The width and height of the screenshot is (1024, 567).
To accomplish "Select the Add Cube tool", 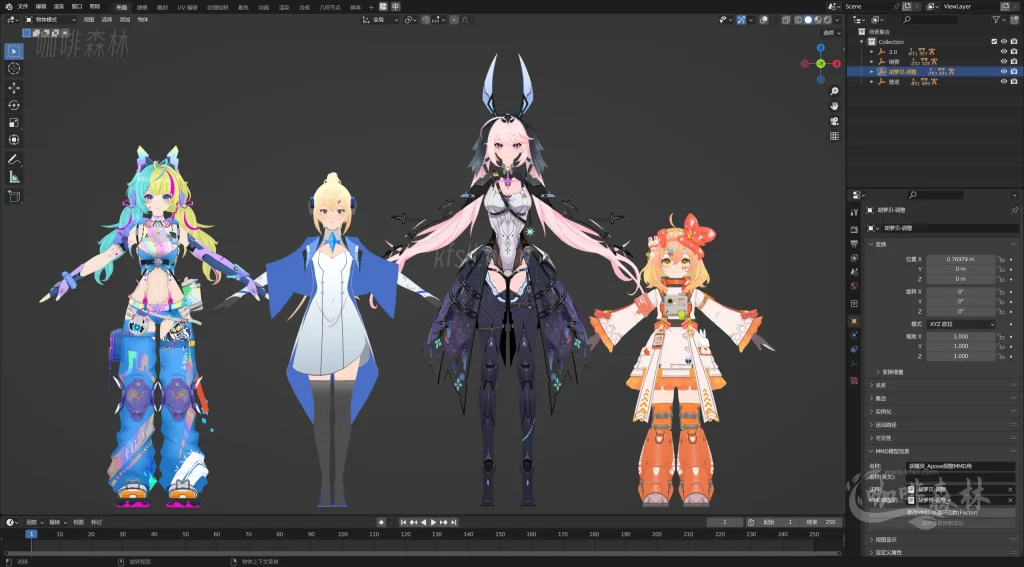I will pyautogui.click(x=14, y=196).
